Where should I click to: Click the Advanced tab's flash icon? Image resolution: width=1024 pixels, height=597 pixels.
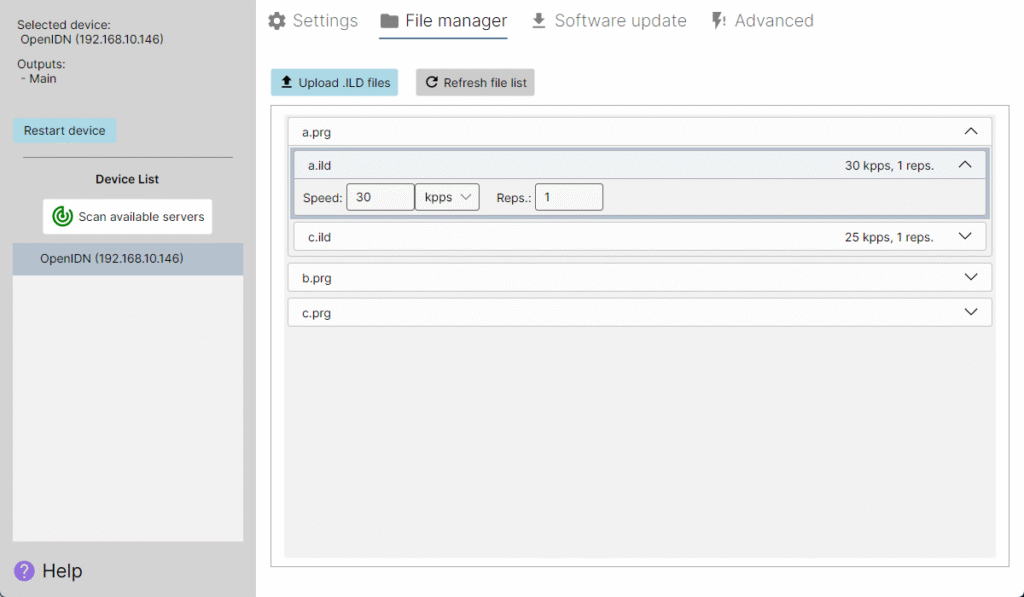pyautogui.click(x=716, y=20)
